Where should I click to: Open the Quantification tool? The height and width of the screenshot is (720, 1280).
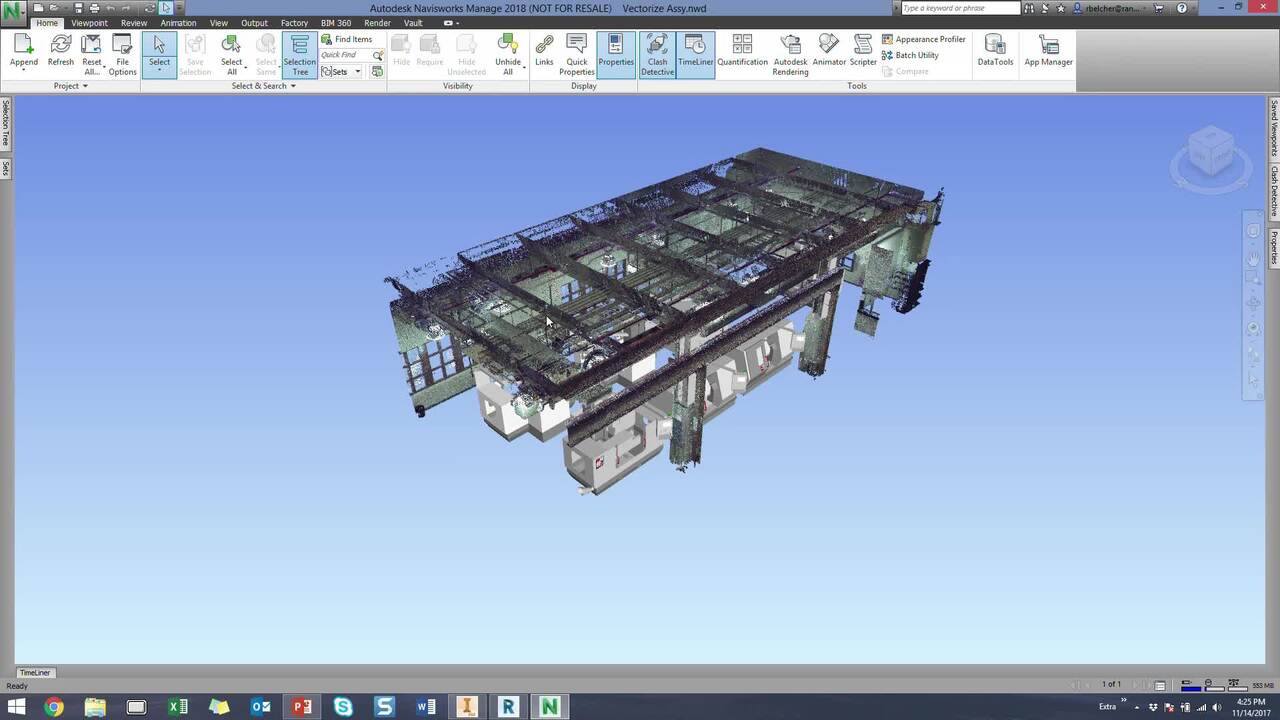742,51
